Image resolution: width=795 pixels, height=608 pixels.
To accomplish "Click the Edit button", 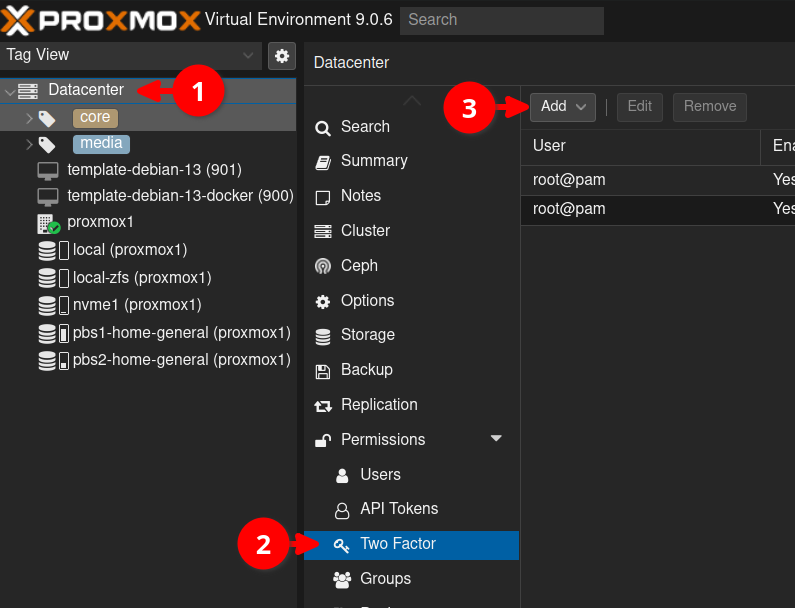I will coord(639,107).
